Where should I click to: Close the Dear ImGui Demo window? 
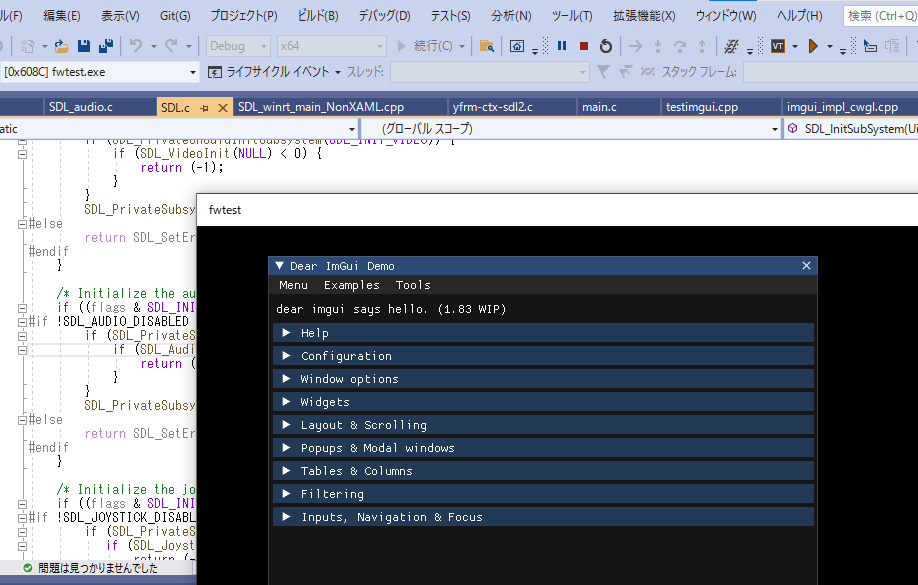point(806,266)
